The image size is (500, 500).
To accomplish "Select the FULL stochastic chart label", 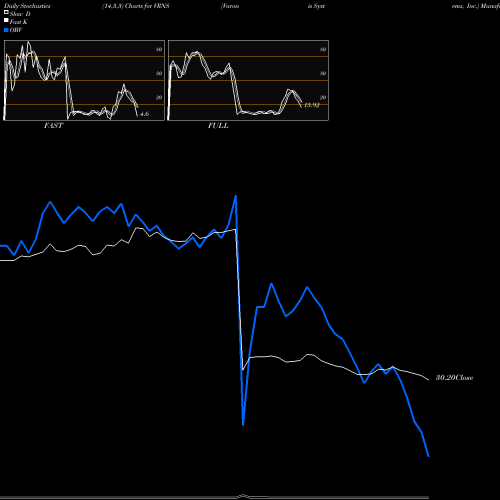I will (218, 126).
